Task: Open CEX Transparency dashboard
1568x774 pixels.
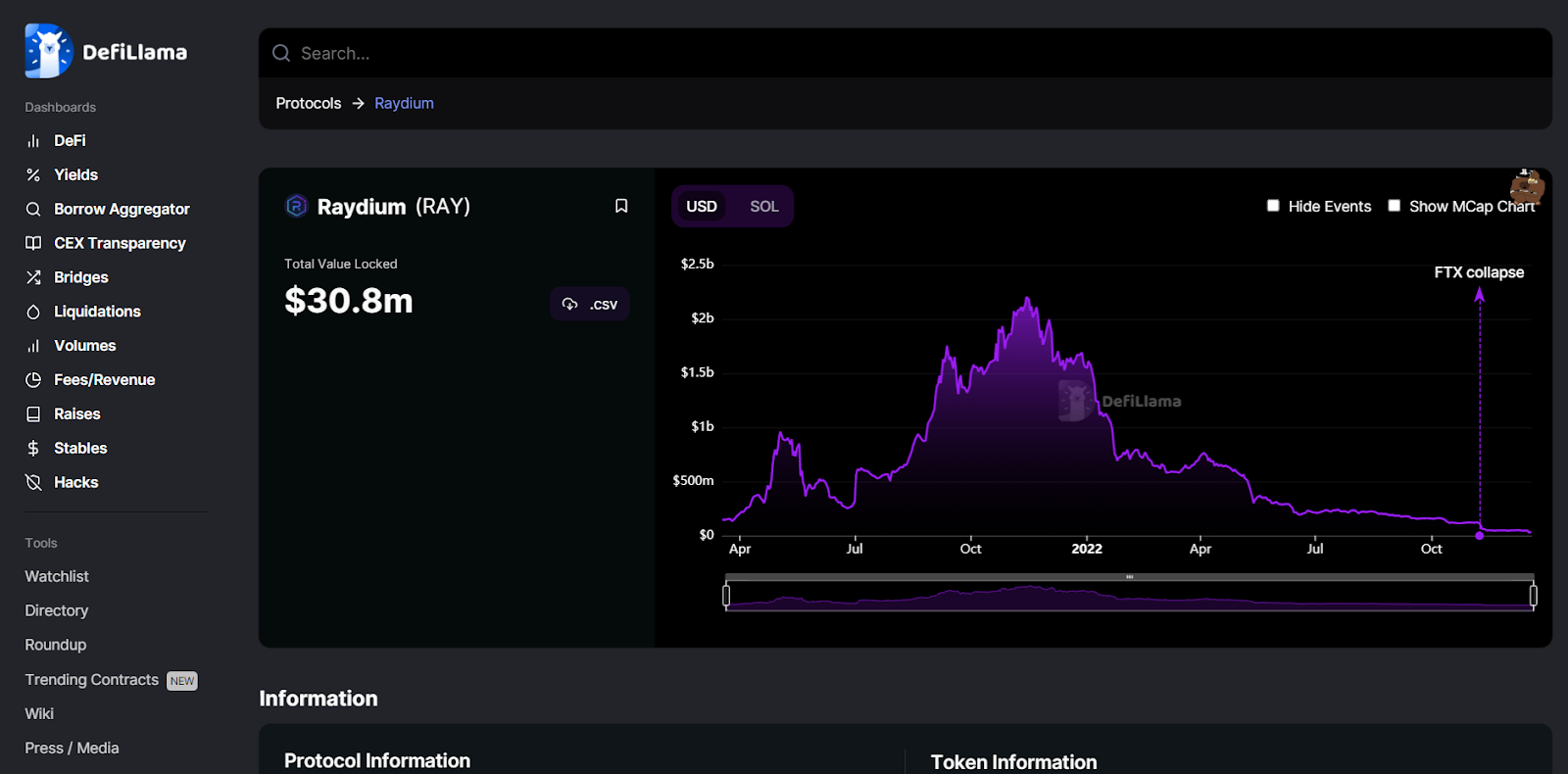Action: pos(120,243)
